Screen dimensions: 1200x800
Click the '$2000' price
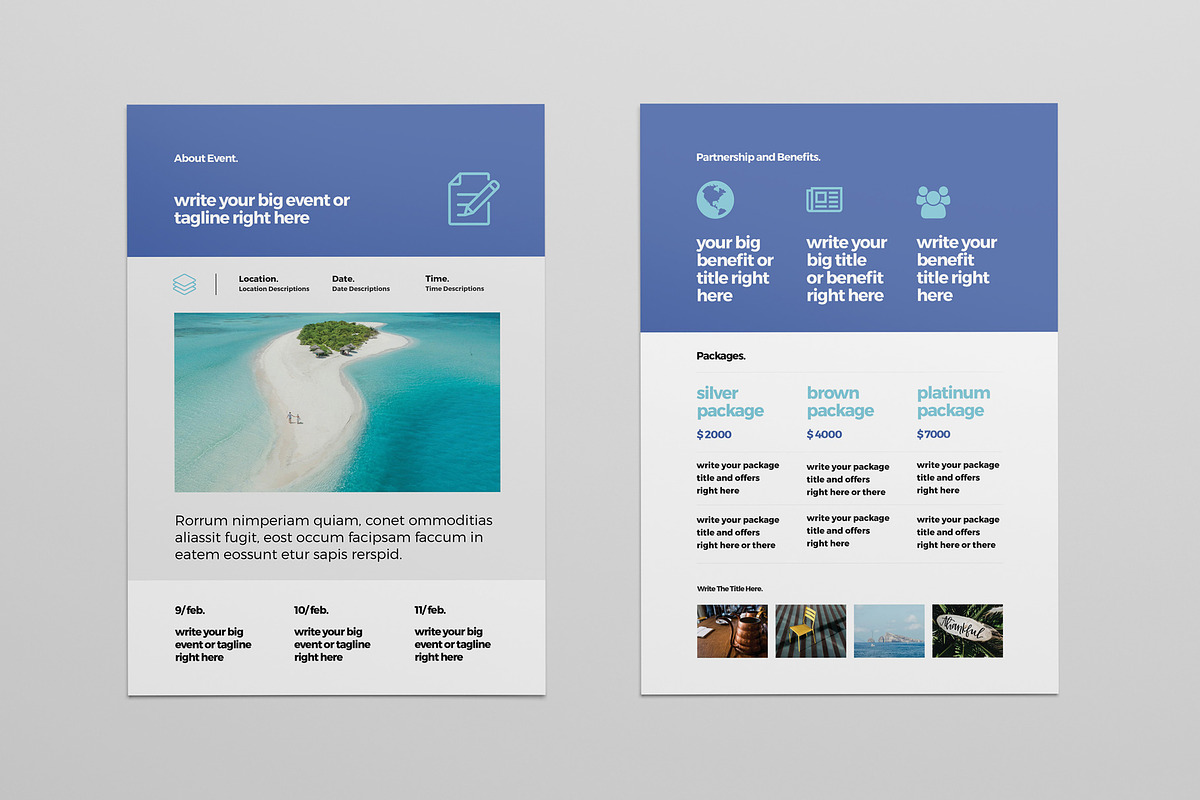click(714, 435)
